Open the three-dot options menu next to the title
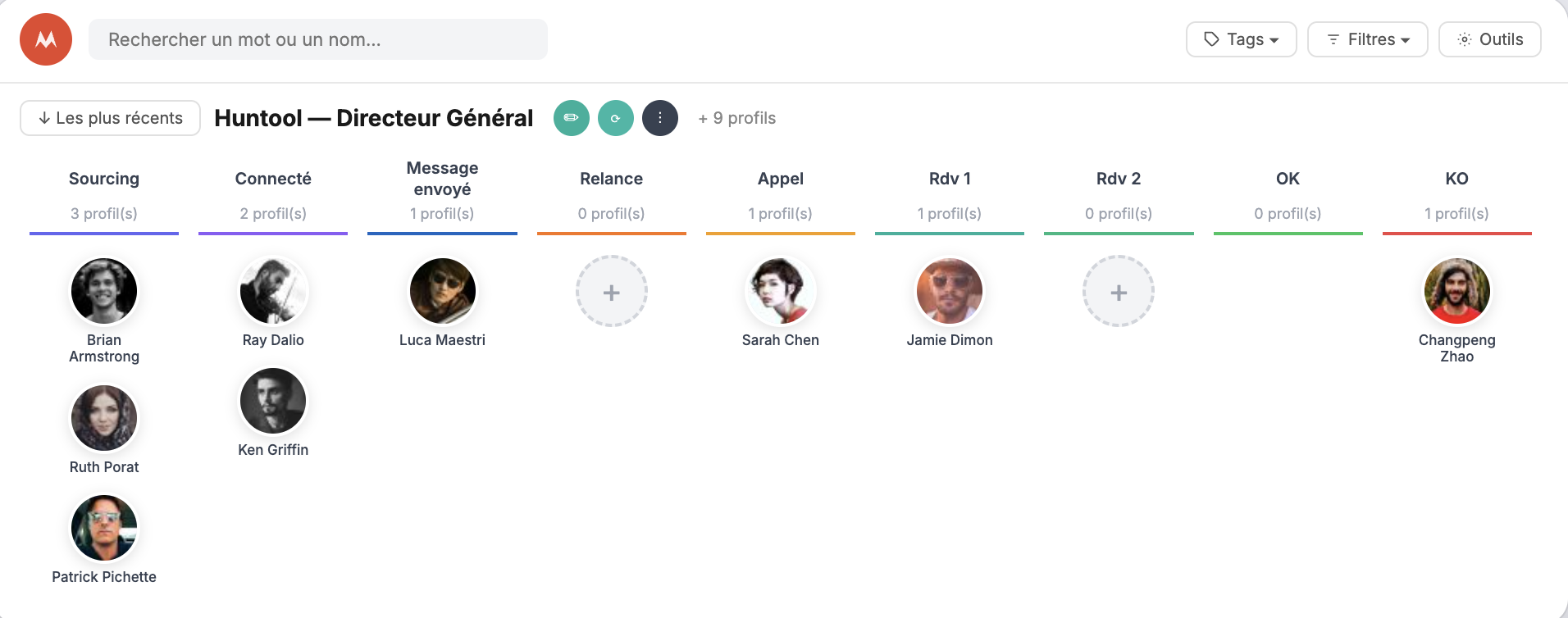Image resolution: width=1568 pixels, height=618 pixels. click(x=660, y=118)
